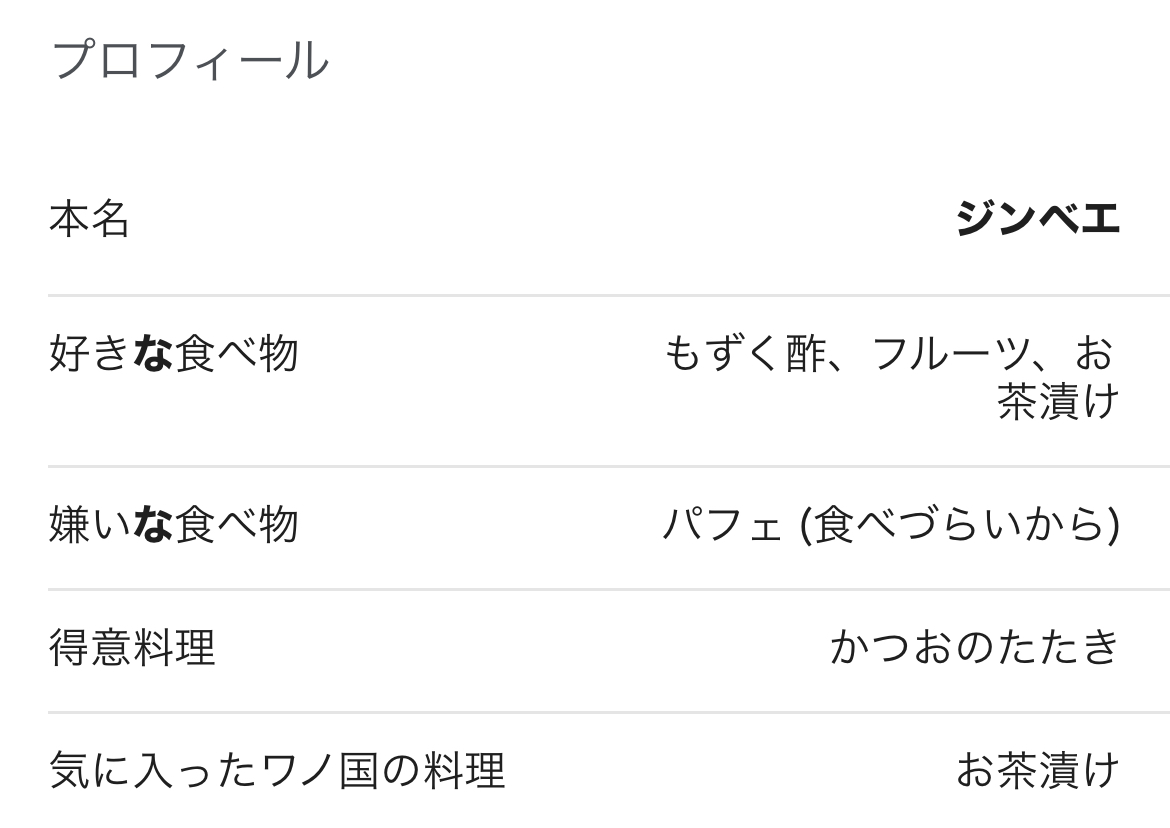Screen dimensions: 1170x828
Task: Select the 好きな食べ物 label
Action: [x=173, y=354]
